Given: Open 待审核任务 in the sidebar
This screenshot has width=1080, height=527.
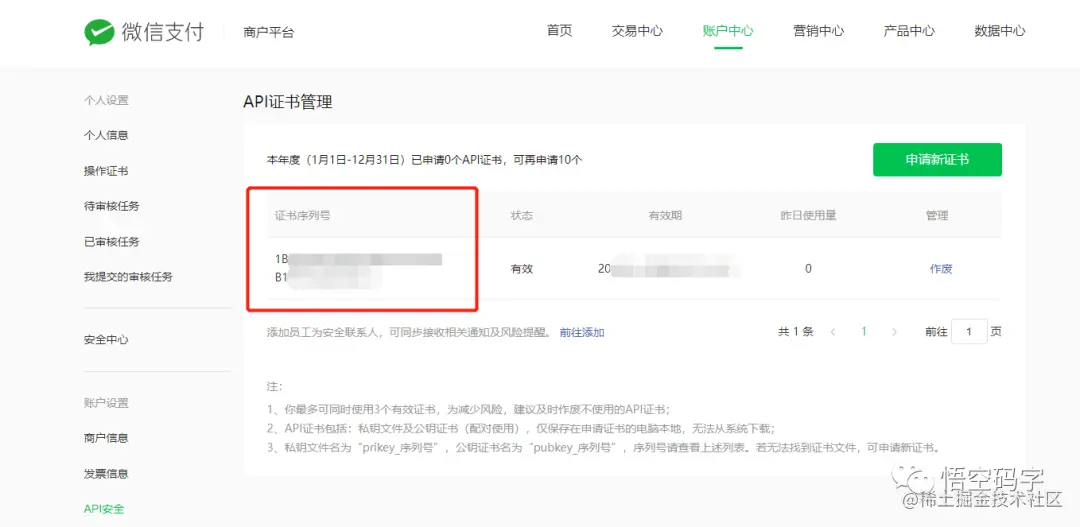Looking at the screenshot, I should 112,206.
